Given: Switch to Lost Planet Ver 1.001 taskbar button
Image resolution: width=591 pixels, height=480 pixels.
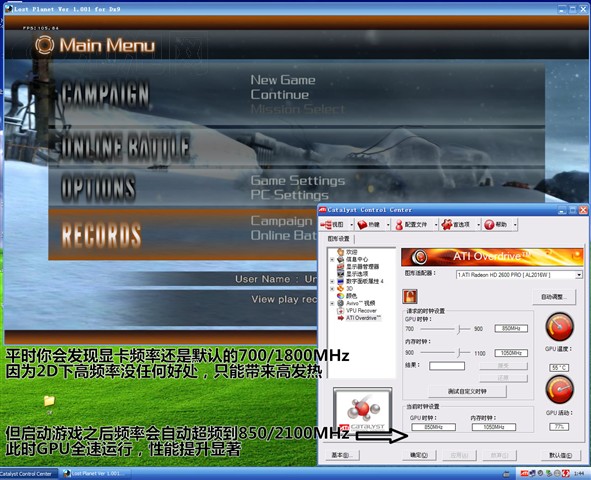Looking at the screenshot, I should (x=96, y=474).
